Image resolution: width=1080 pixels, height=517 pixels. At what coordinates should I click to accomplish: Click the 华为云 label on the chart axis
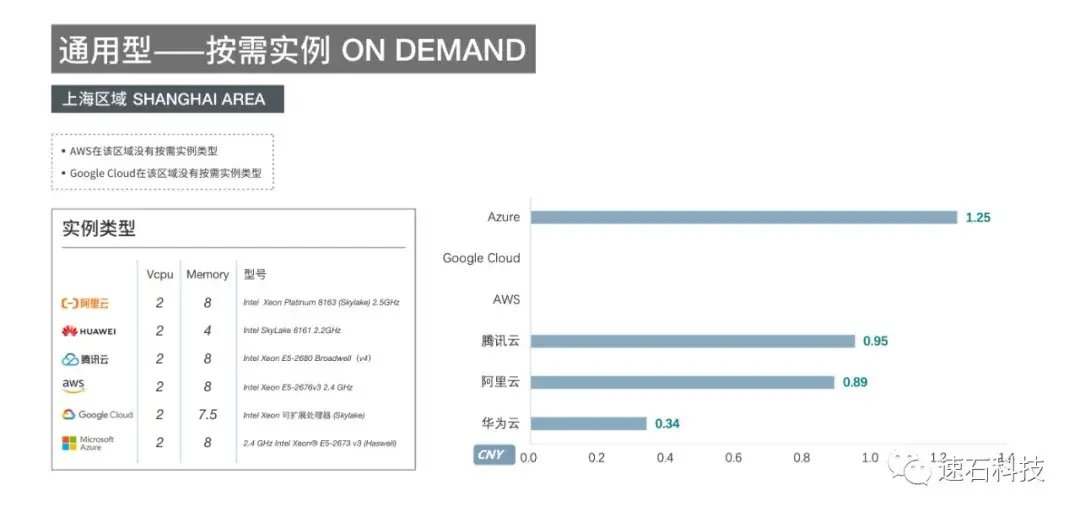point(500,424)
